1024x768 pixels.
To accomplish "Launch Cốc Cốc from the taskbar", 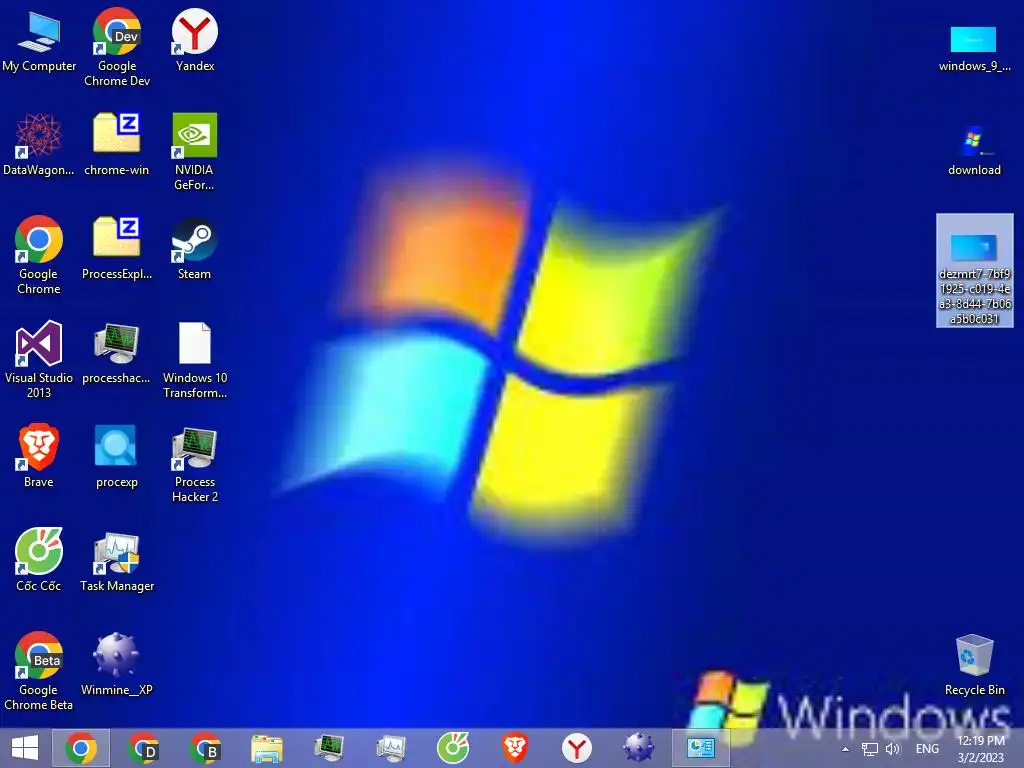I will pos(453,748).
